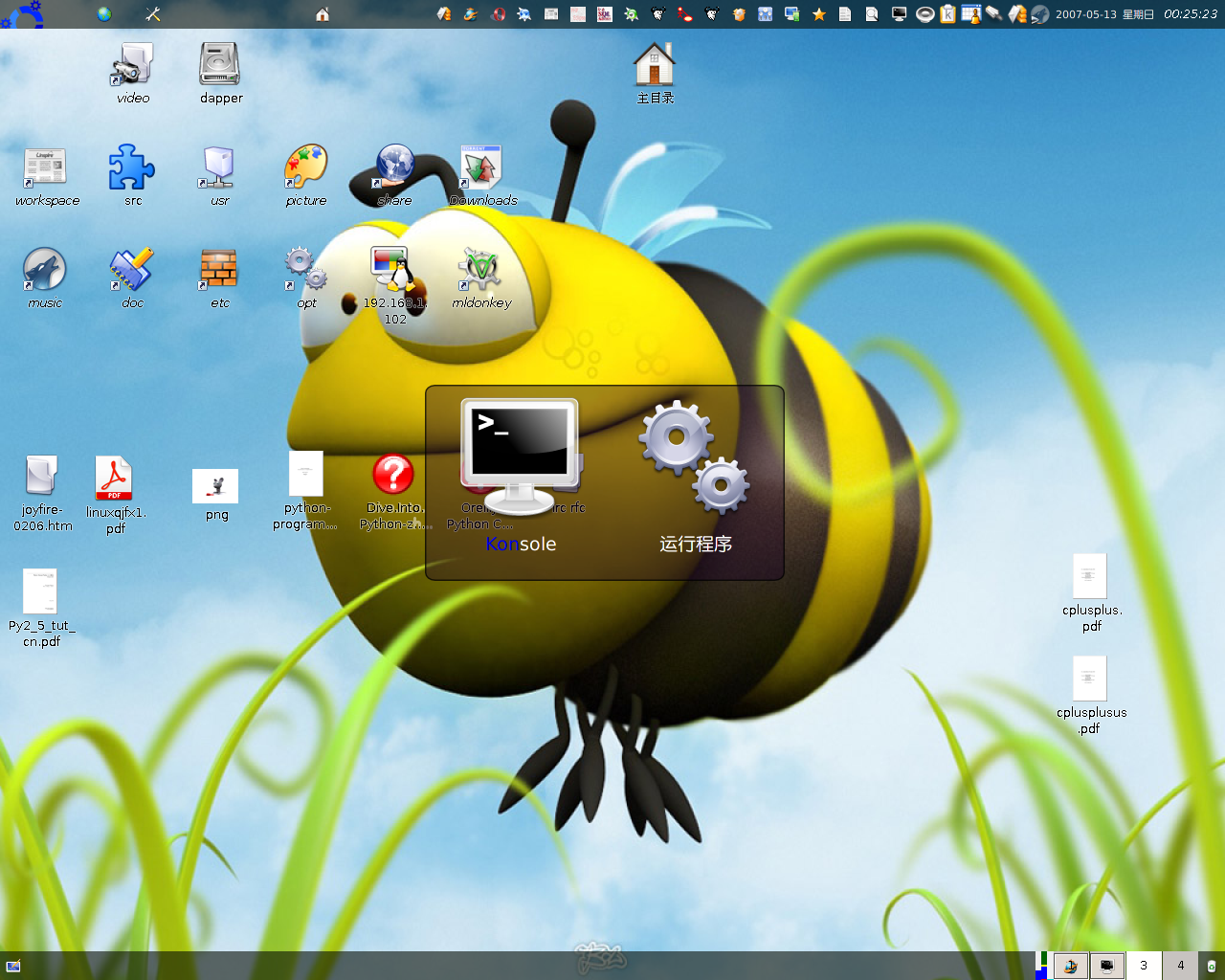1225x980 pixels.
Task: Click the globe icon in top panel
Action: point(104,14)
